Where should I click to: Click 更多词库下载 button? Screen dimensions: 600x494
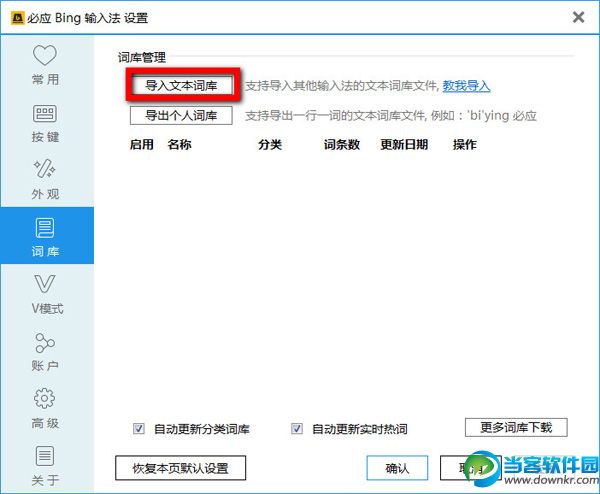coord(516,427)
